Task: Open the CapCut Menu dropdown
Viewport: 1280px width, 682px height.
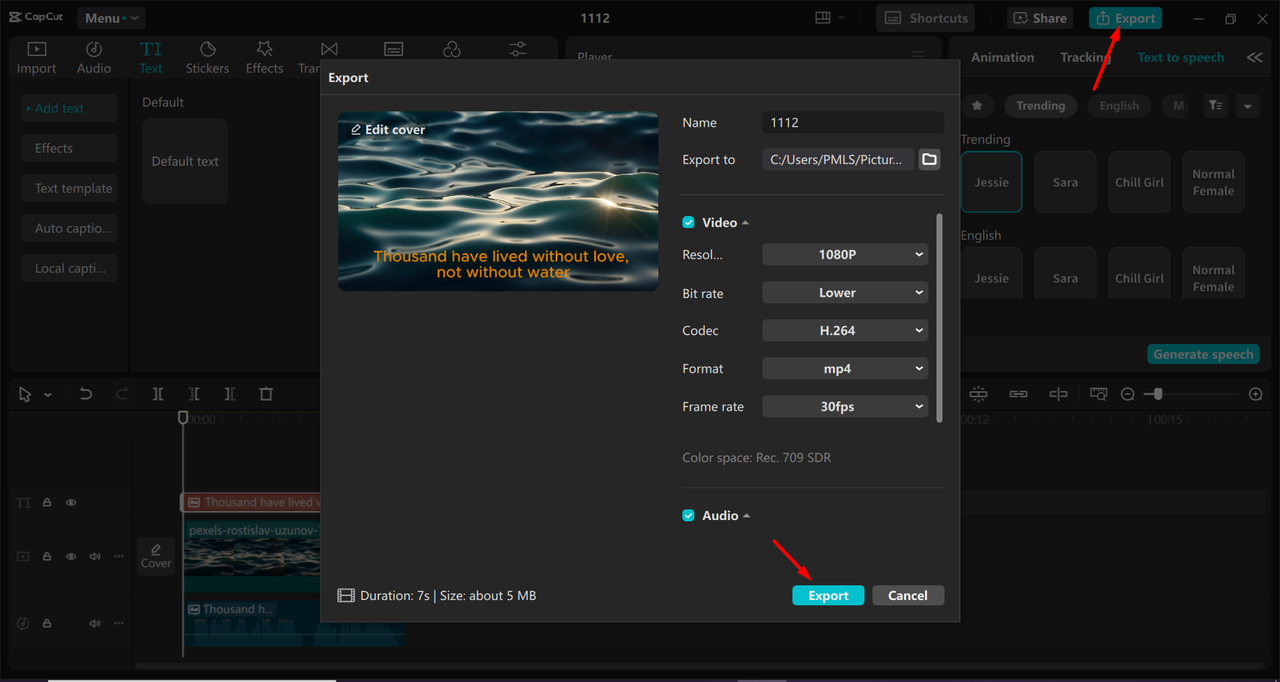Action: point(110,18)
